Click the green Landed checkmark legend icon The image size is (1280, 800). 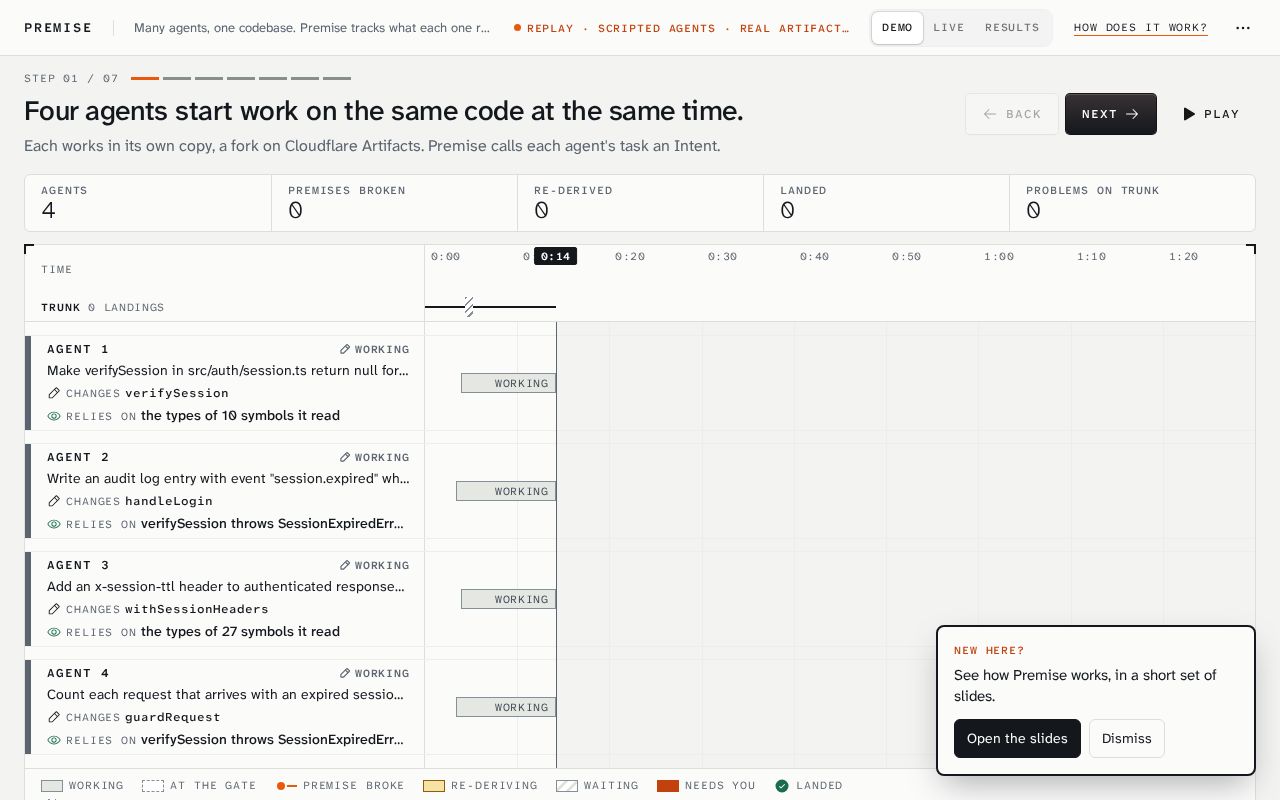pyautogui.click(x=782, y=786)
